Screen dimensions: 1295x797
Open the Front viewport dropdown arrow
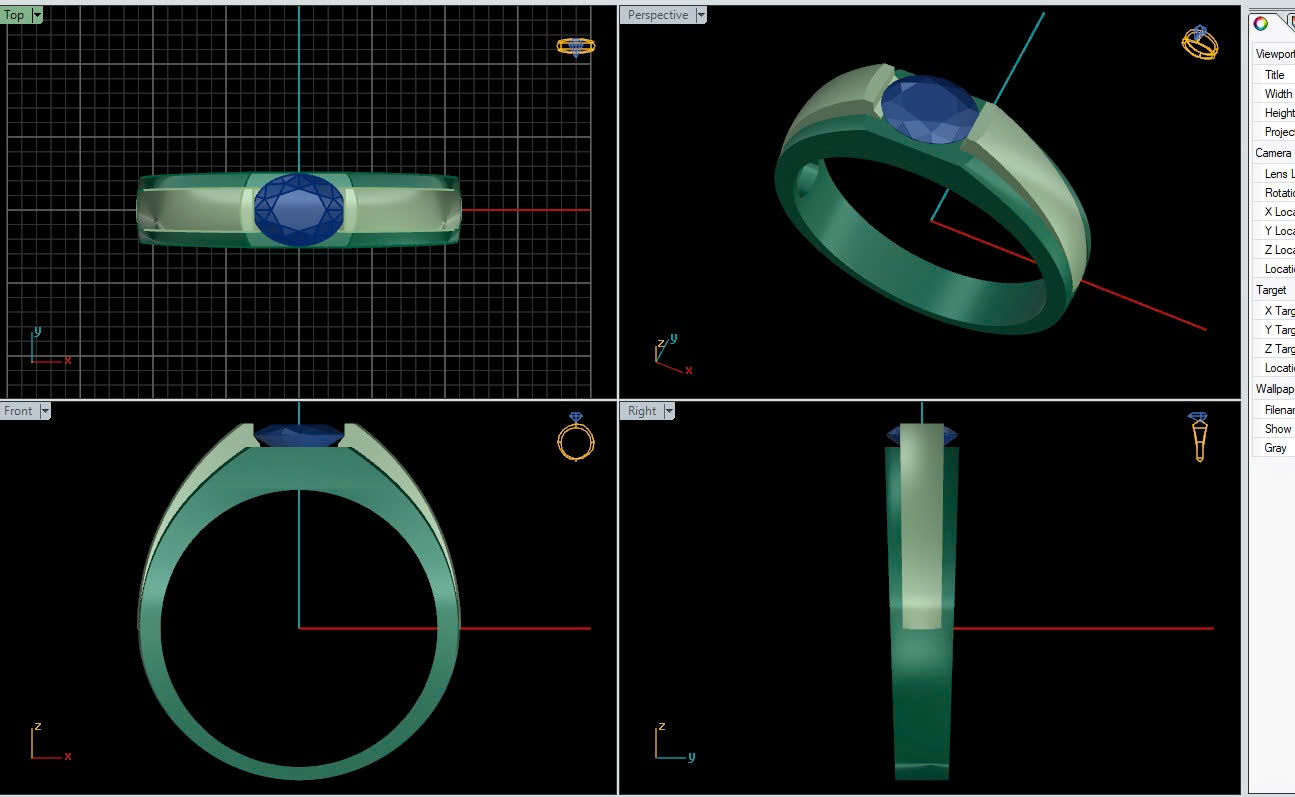[45, 411]
